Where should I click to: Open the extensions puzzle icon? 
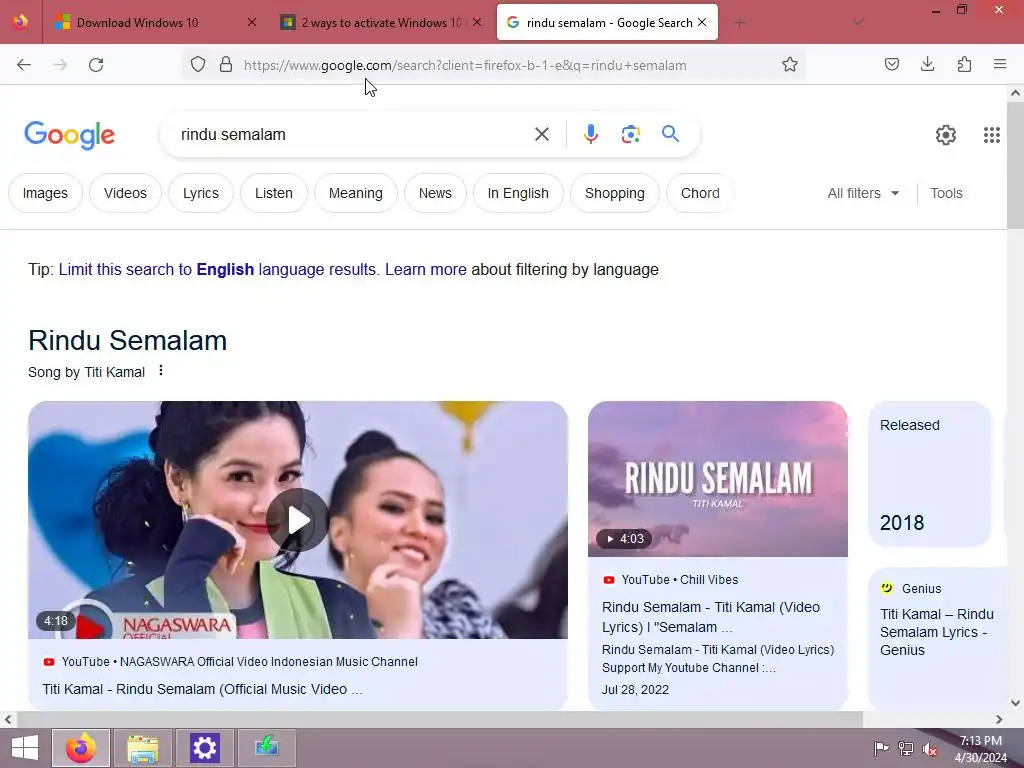click(x=964, y=64)
